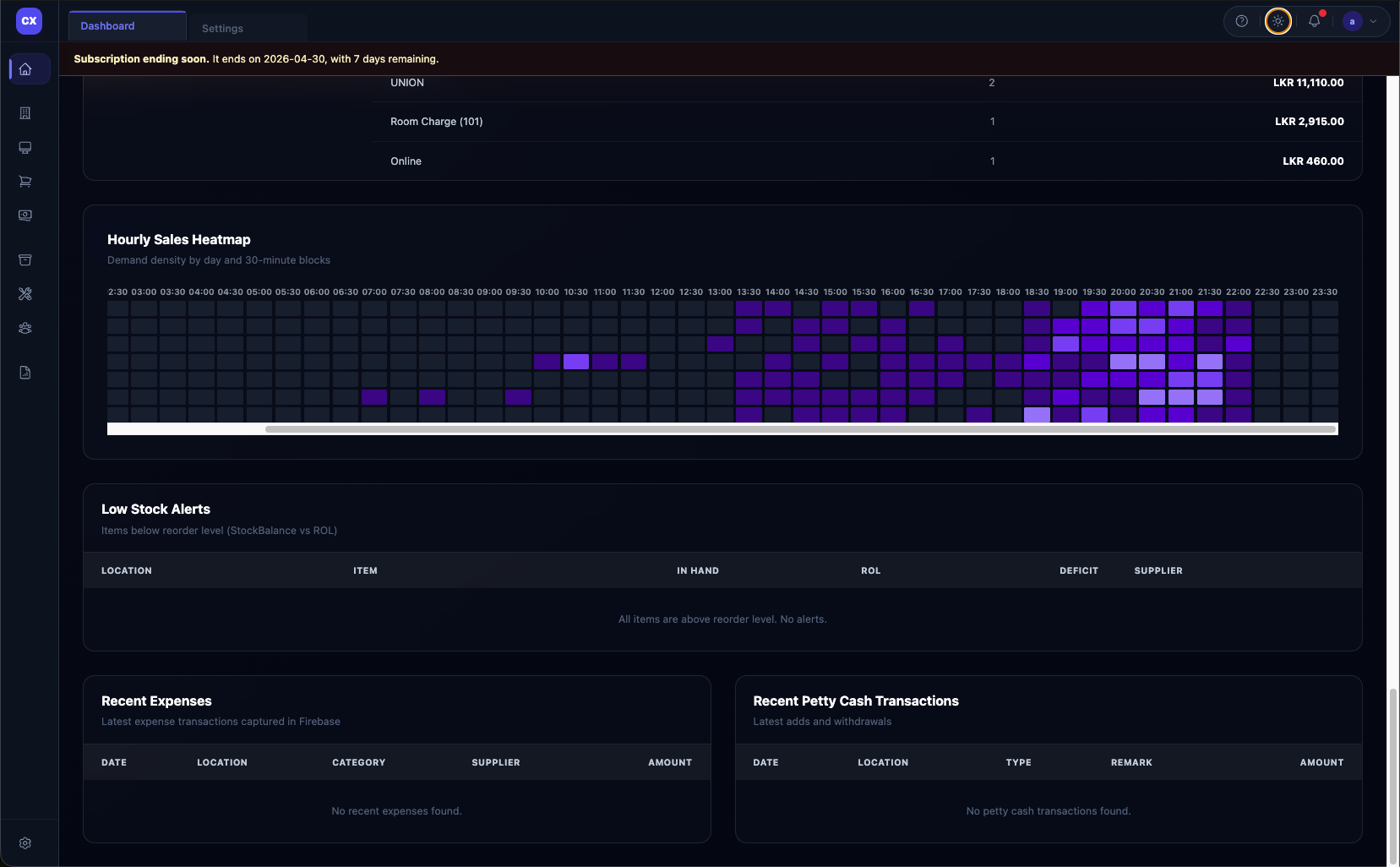This screenshot has width=1400, height=867.
Task: Click "No petty cash transactions found." message
Action: point(1049,811)
